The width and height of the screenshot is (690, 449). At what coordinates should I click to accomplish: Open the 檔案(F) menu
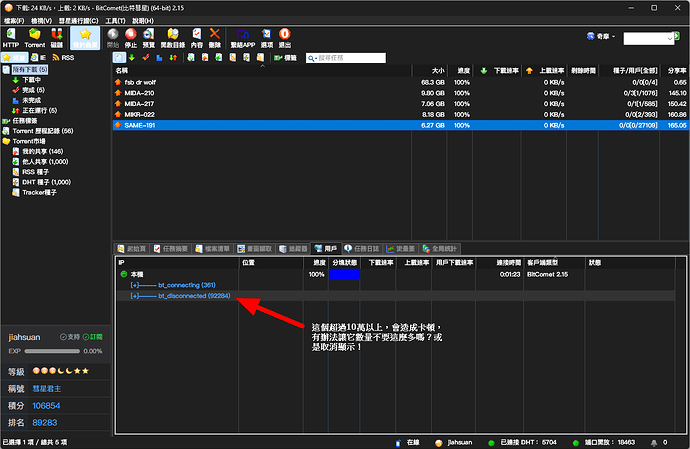pyautogui.click(x=14, y=21)
